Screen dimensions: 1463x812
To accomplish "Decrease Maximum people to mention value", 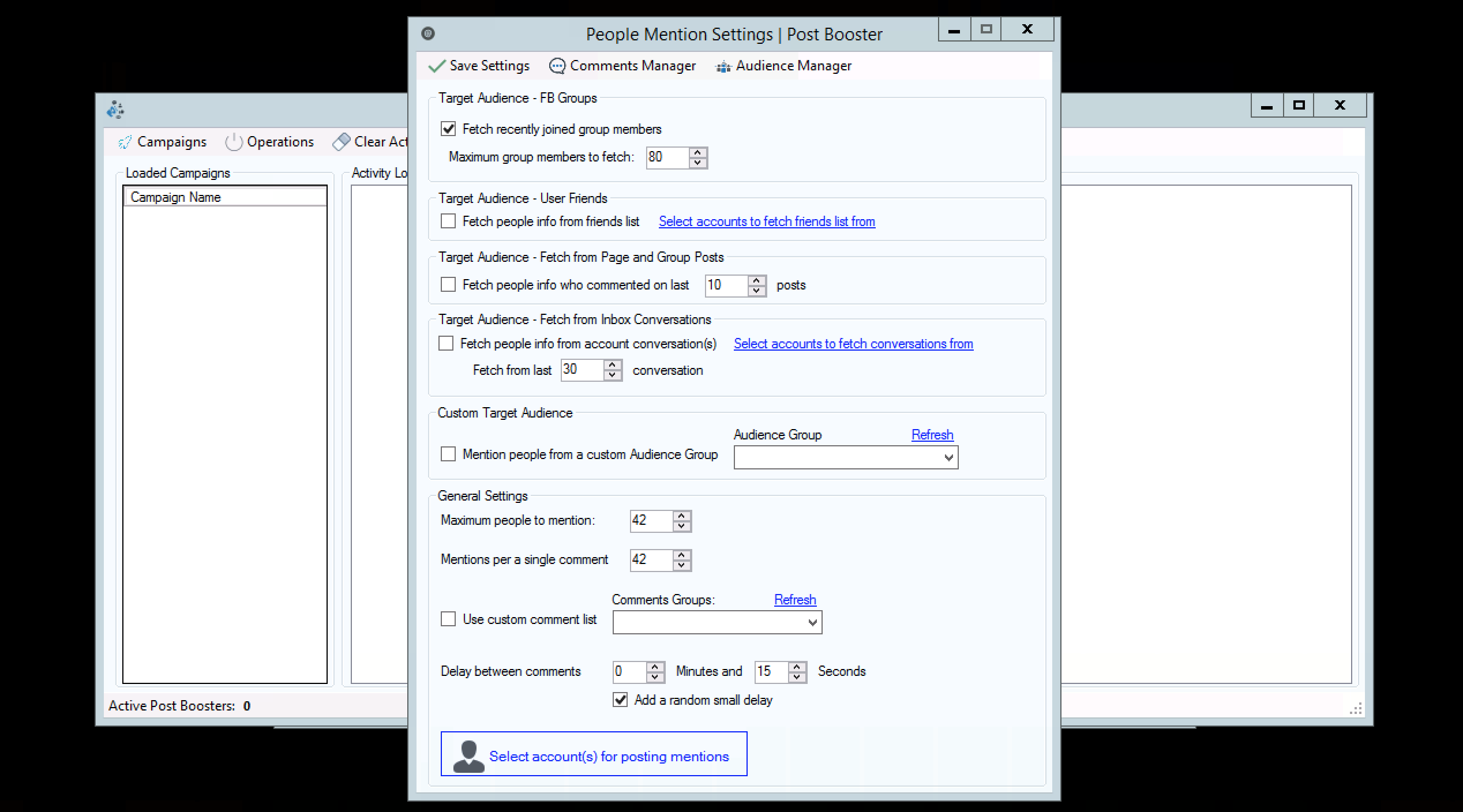I will pos(682,527).
